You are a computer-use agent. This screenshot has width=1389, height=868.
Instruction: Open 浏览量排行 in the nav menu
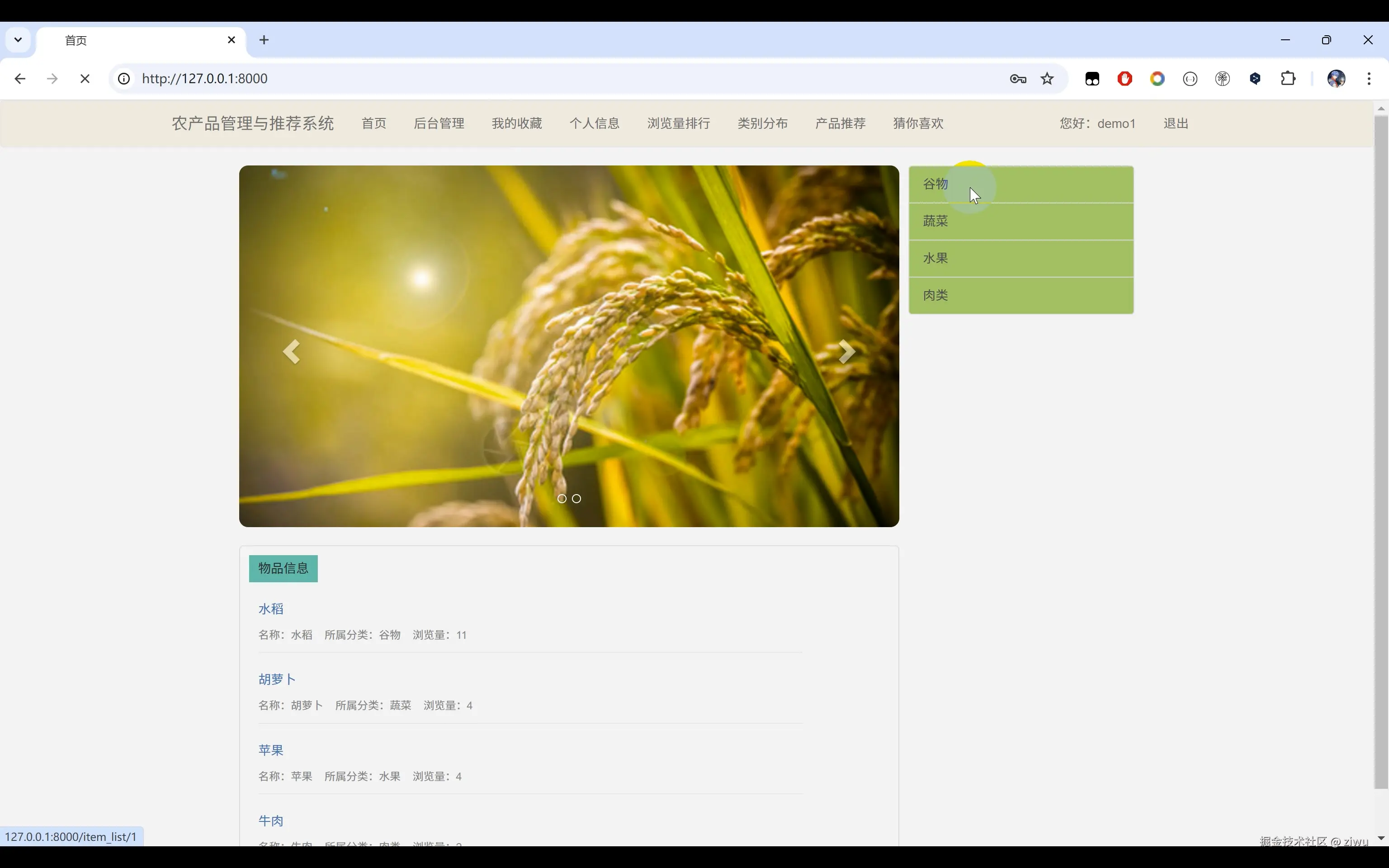(x=678, y=123)
